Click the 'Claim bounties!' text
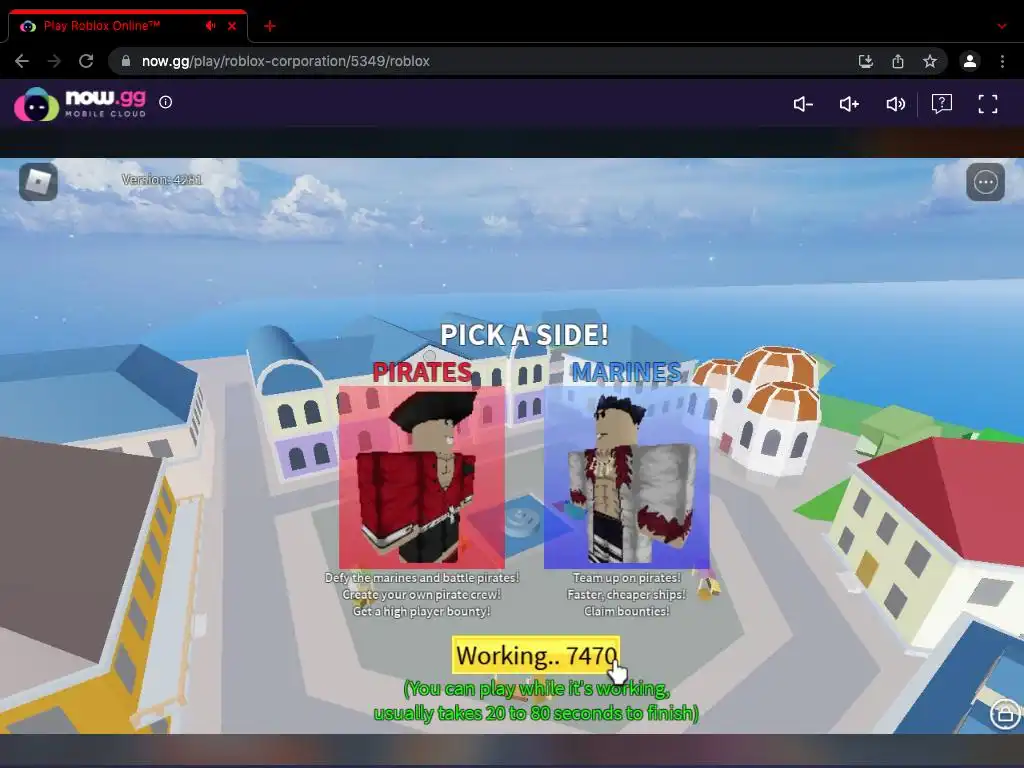 (626, 612)
